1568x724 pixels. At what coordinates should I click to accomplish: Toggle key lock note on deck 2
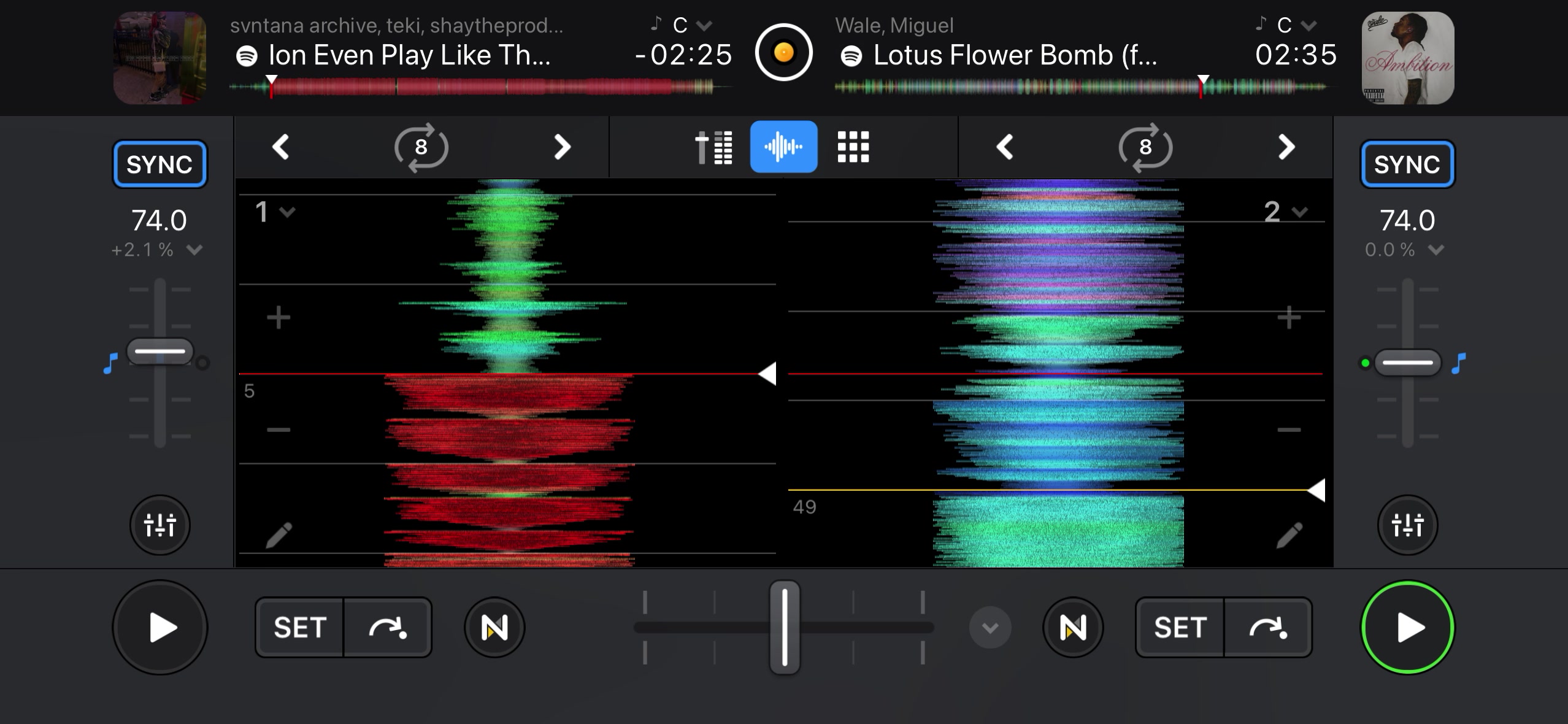coord(1459,363)
